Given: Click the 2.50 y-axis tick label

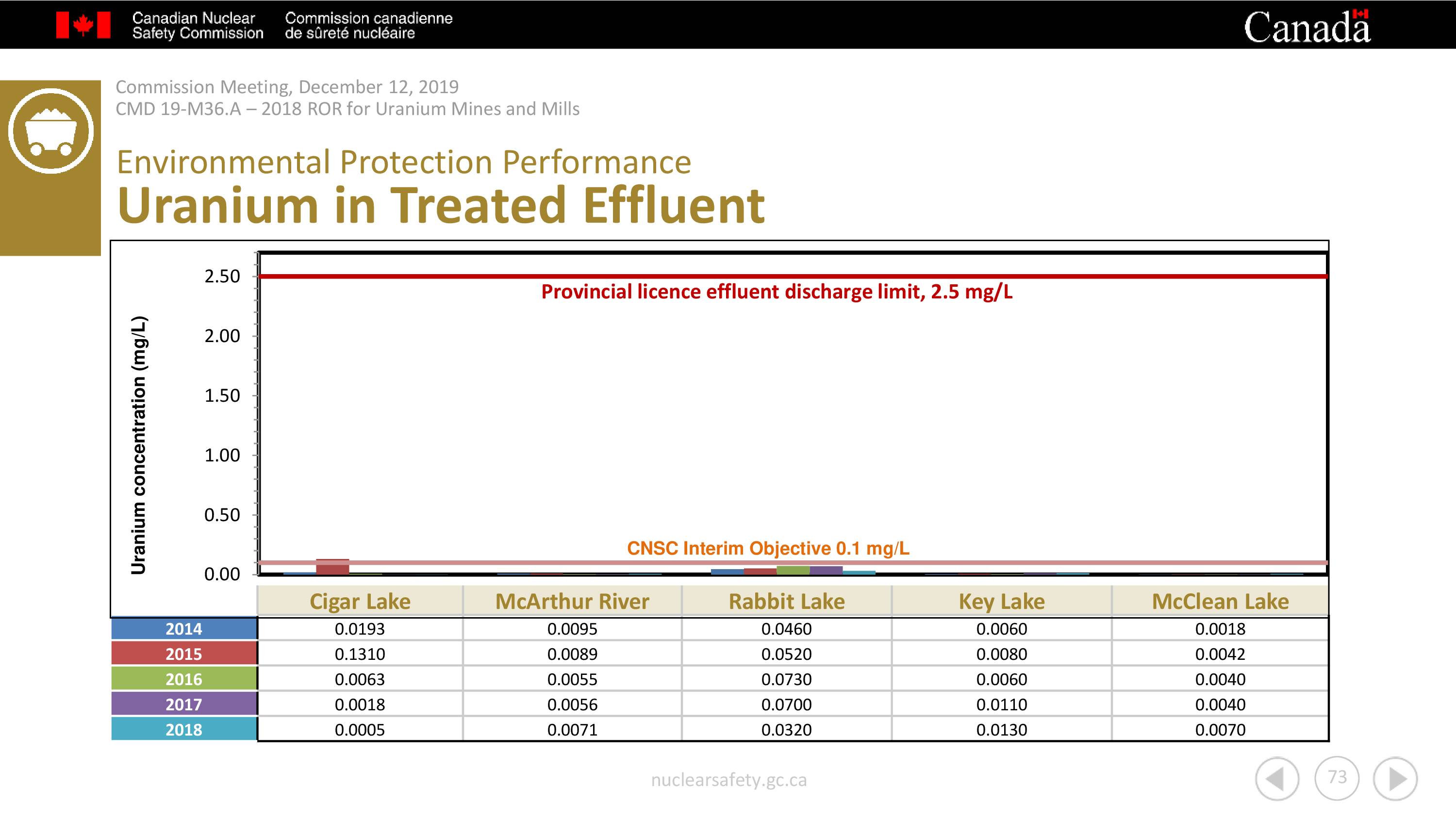Looking at the screenshot, I should 222,277.
